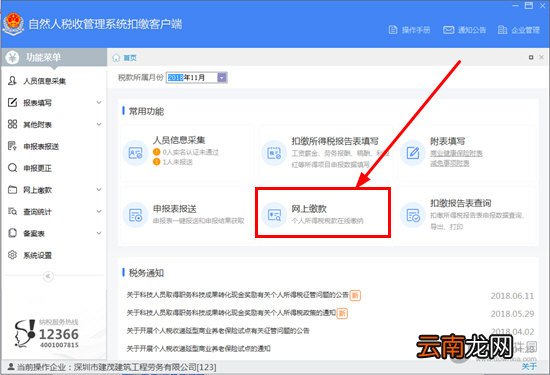Click the 其他附表 grid icon in sidebar
The height and width of the screenshot is (375, 550).
12,124
